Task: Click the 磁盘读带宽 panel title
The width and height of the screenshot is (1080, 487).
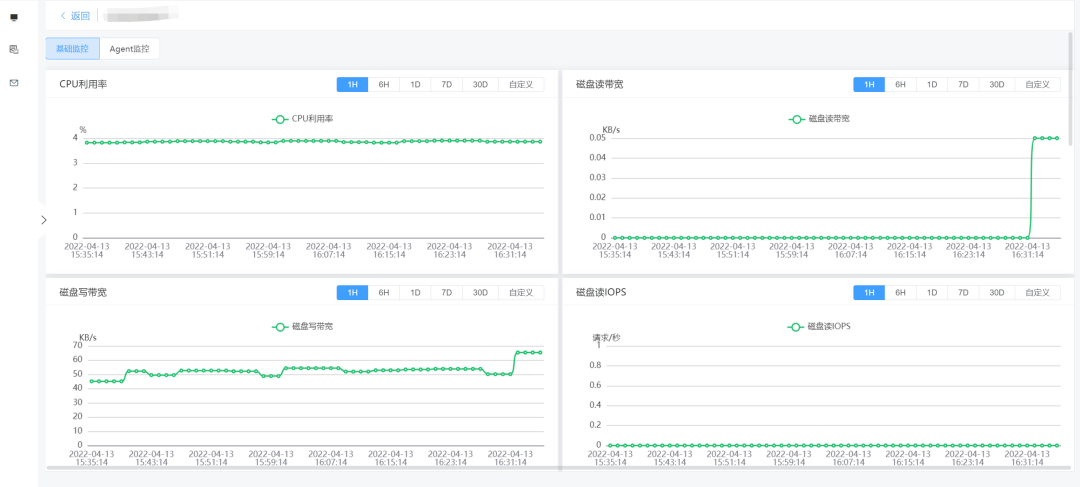Action: tap(600, 84)
